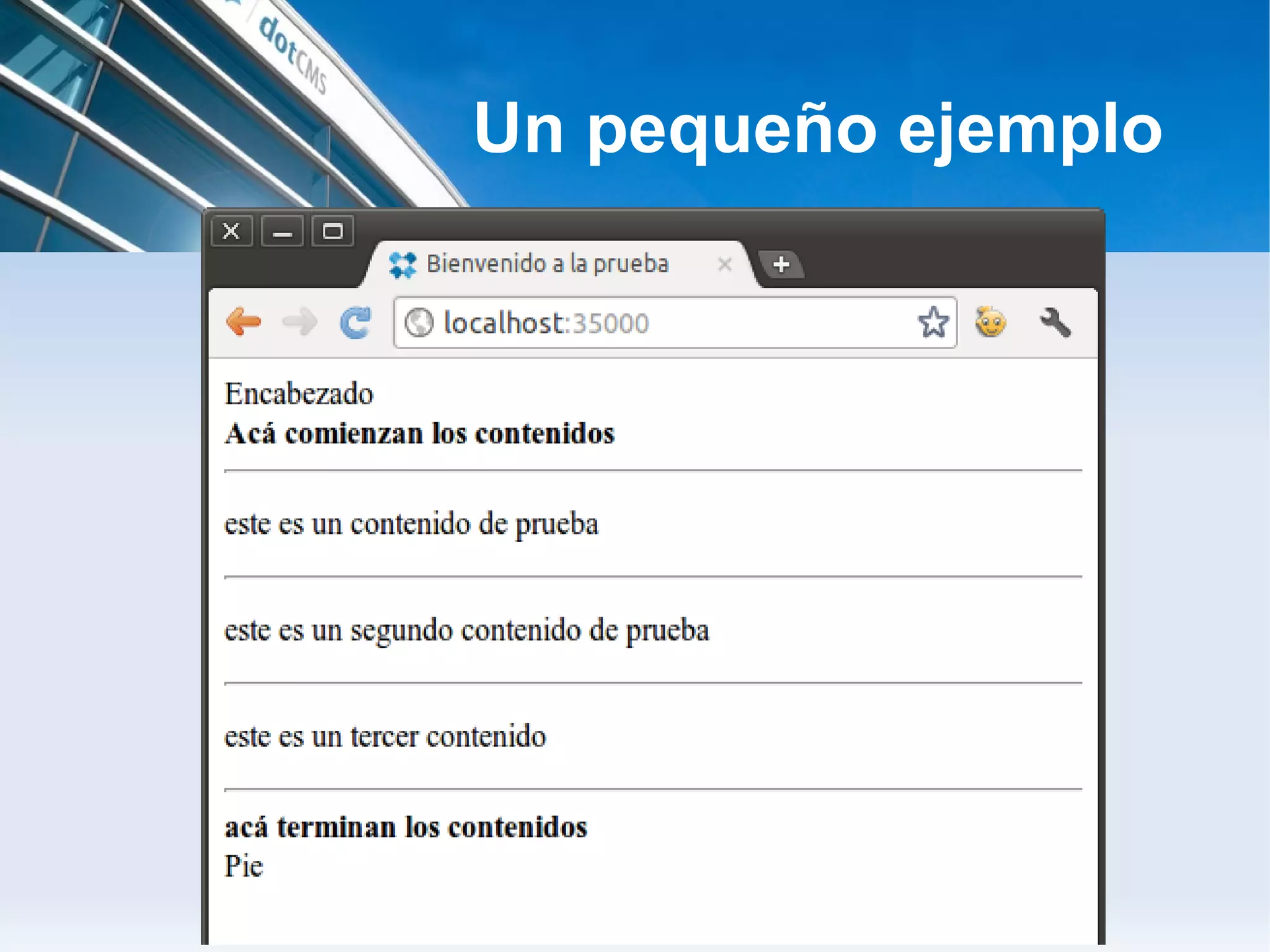Bookmark this page with the star icon
This screenshot has height=952, width=1270.
click(x=933, y=322)
